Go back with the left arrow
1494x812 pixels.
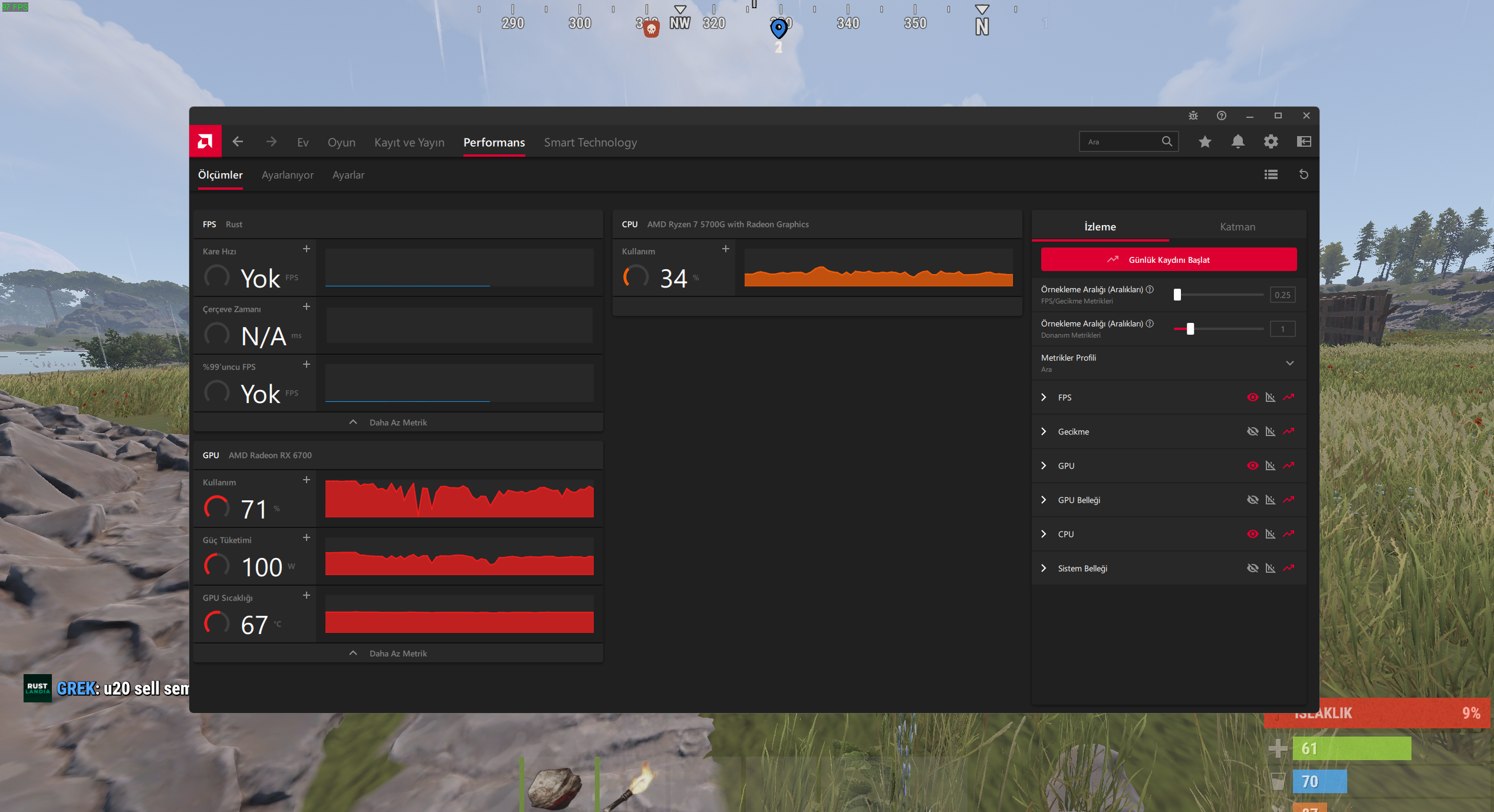[238, 142]
